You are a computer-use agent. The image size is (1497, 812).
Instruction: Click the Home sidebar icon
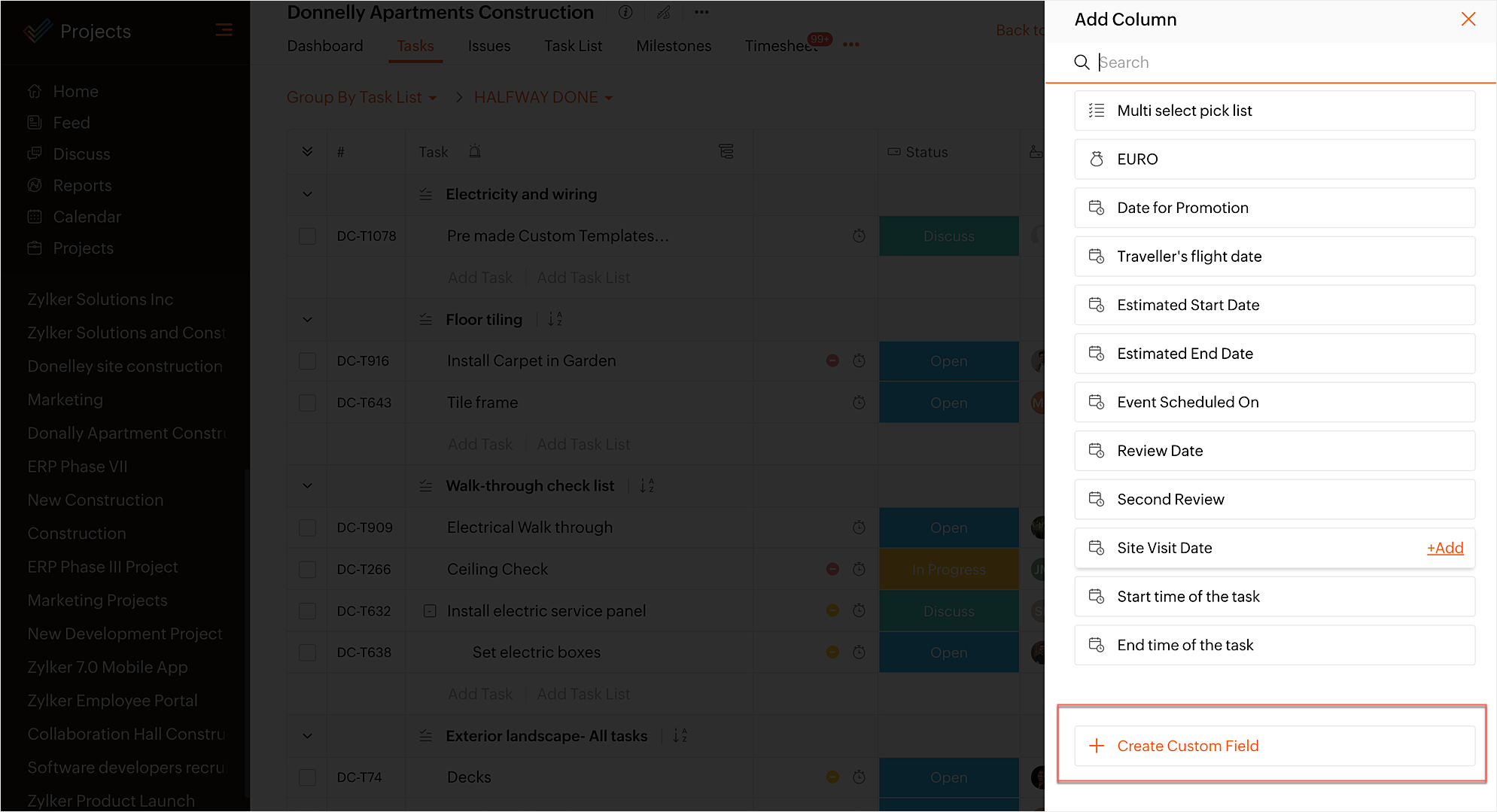point(35,91)
